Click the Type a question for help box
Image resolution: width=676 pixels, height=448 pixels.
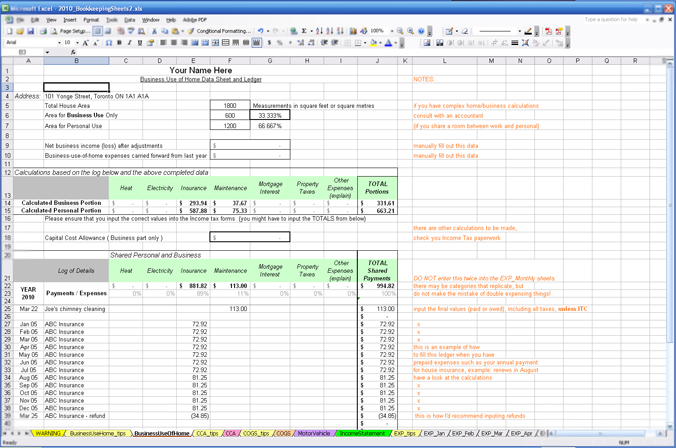pyautogui.click(x=611, y=19)
